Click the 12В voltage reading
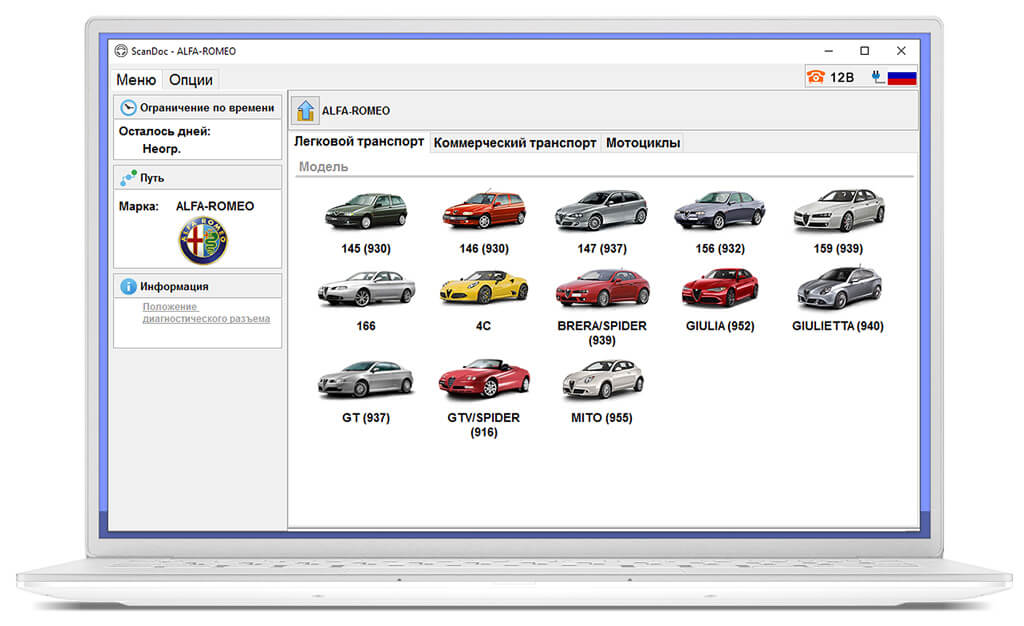 (x=842, y=78)
